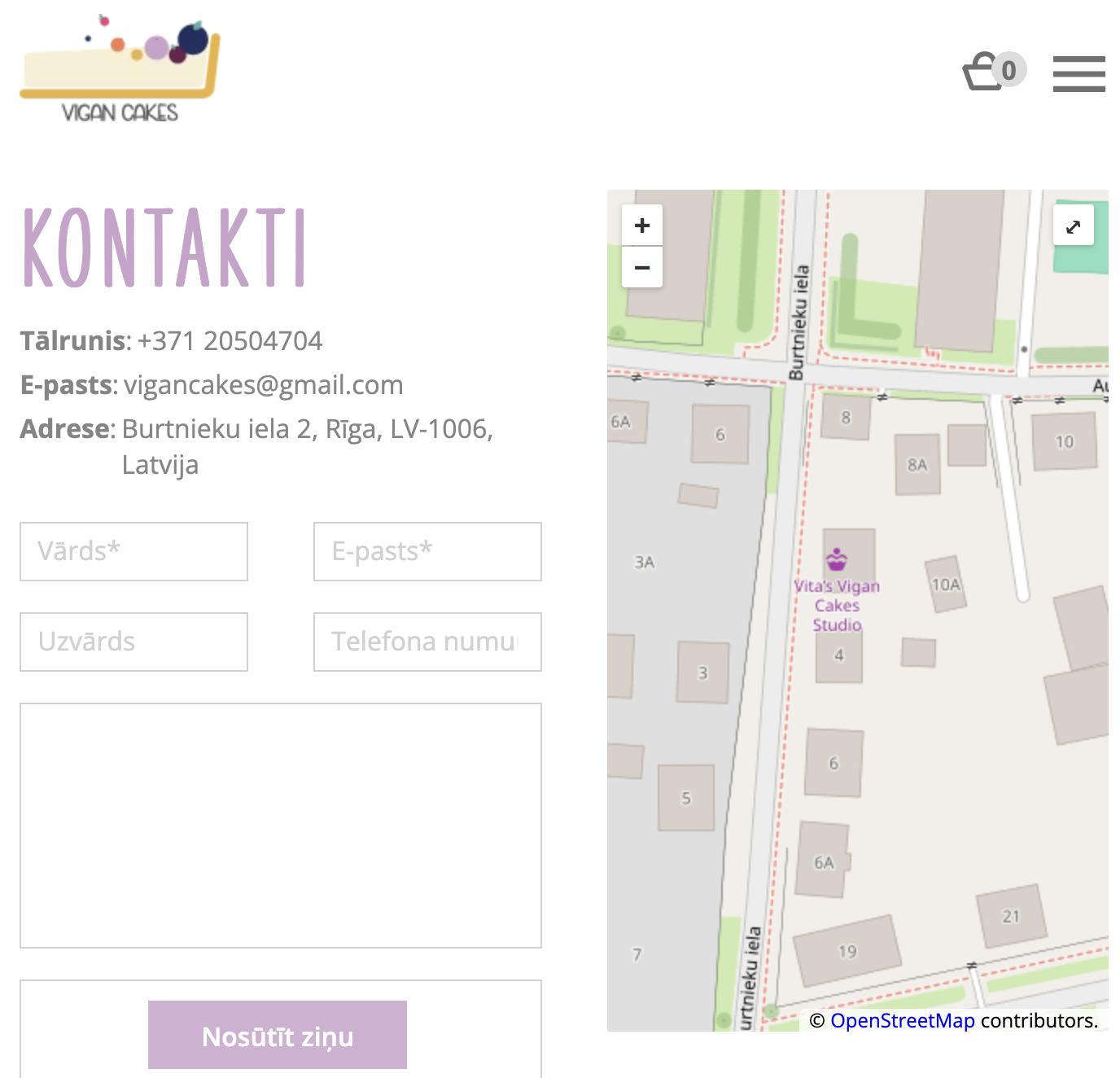Click the cart item count badge
The image size is (1120, 1078).
(1009, 71)
